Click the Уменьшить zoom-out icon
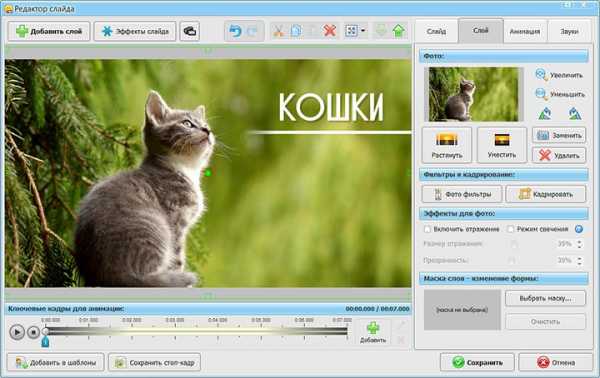This screenshot has height=378, width=600. pyautogui.click(x=541, y=94)
